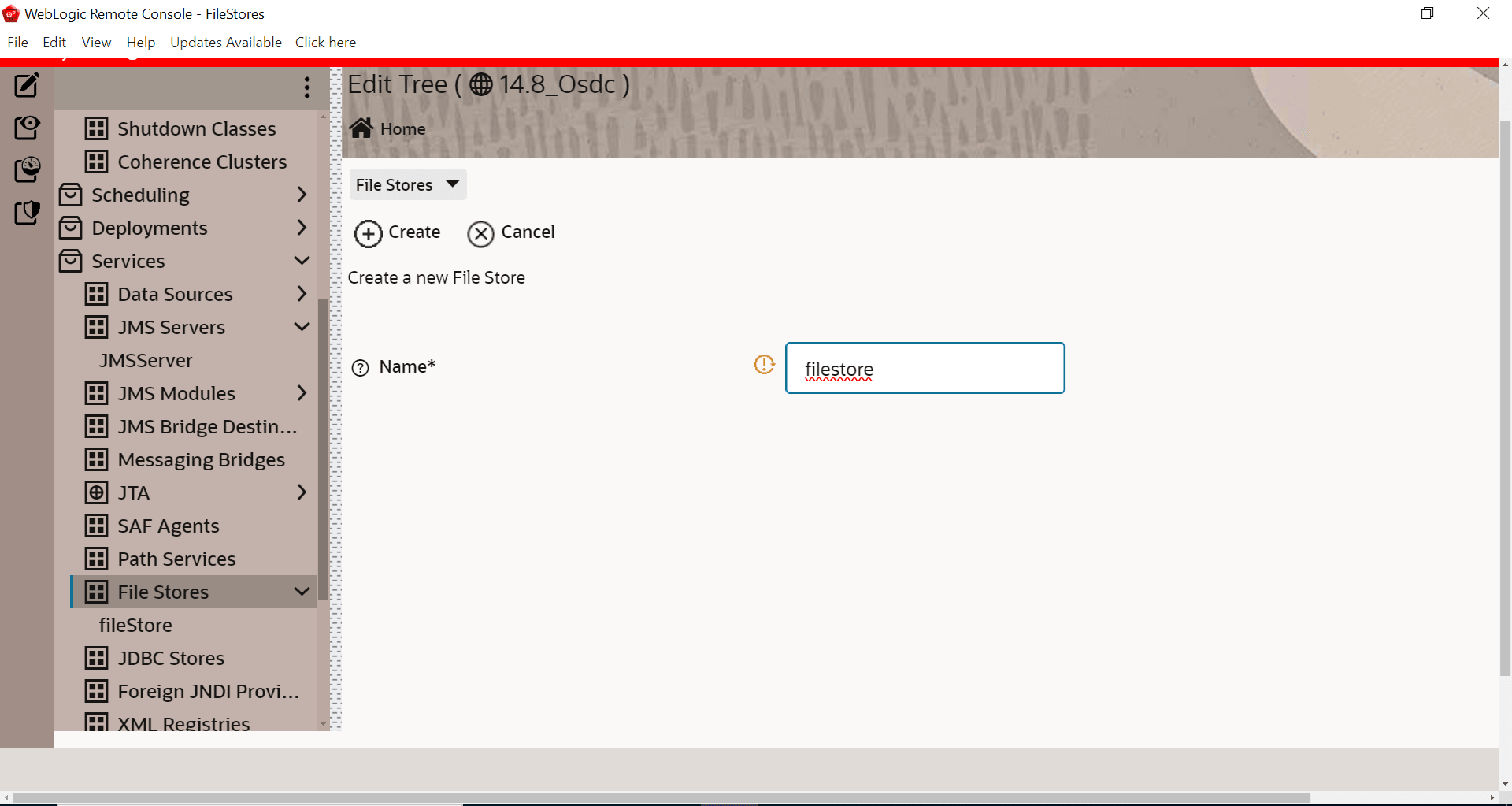Click the Cancel button

pos(511,232)
